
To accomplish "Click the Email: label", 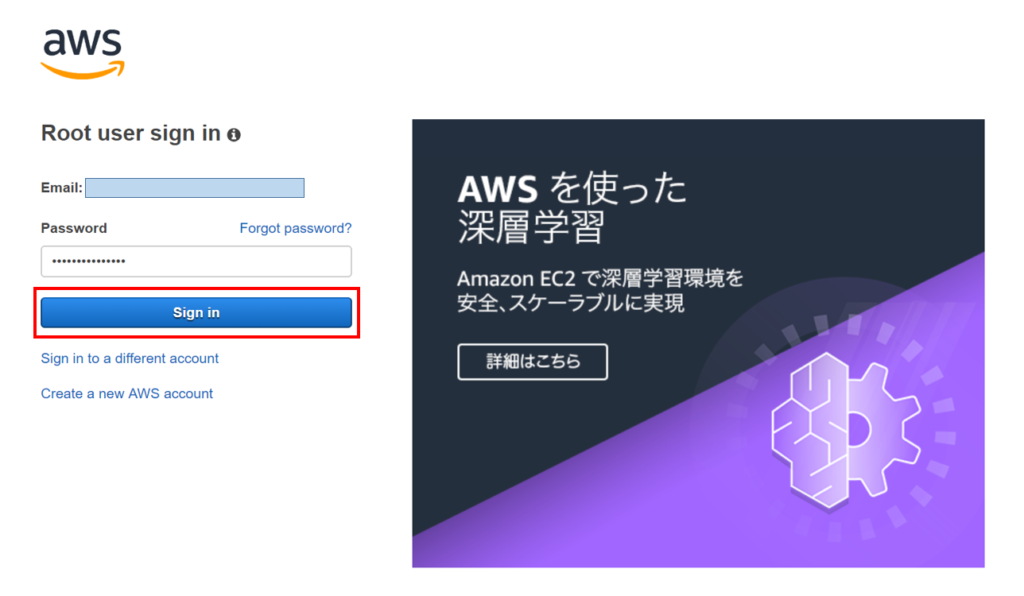I will [x=61, y=188].
